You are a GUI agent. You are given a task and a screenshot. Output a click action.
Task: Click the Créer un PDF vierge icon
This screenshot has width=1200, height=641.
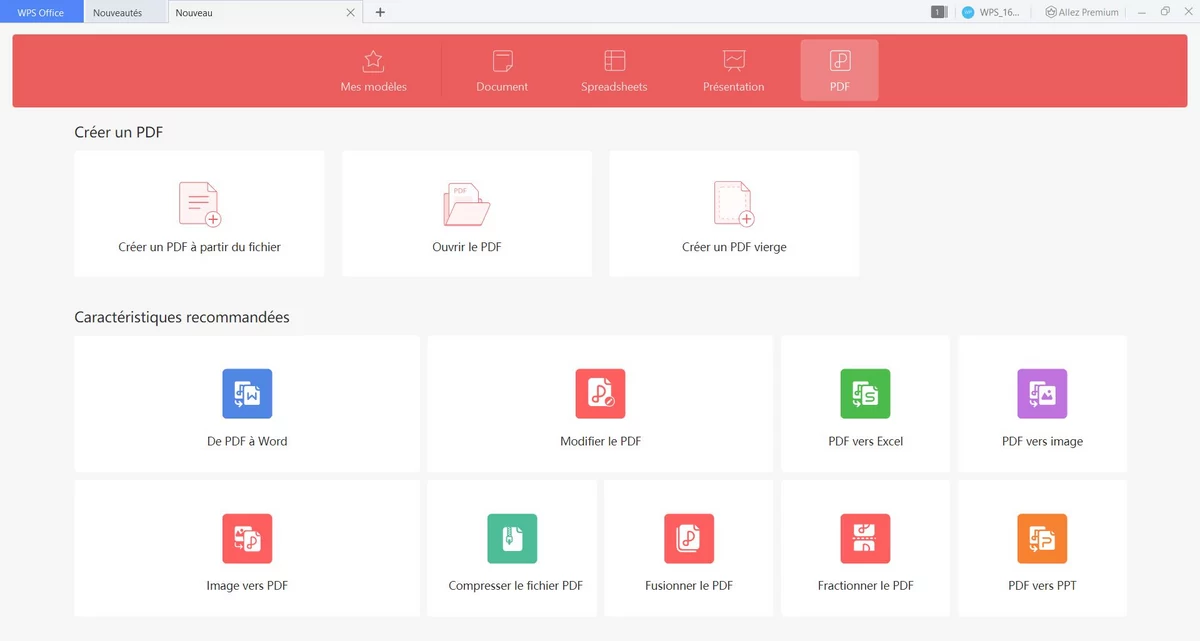click(x=734, y=204)
